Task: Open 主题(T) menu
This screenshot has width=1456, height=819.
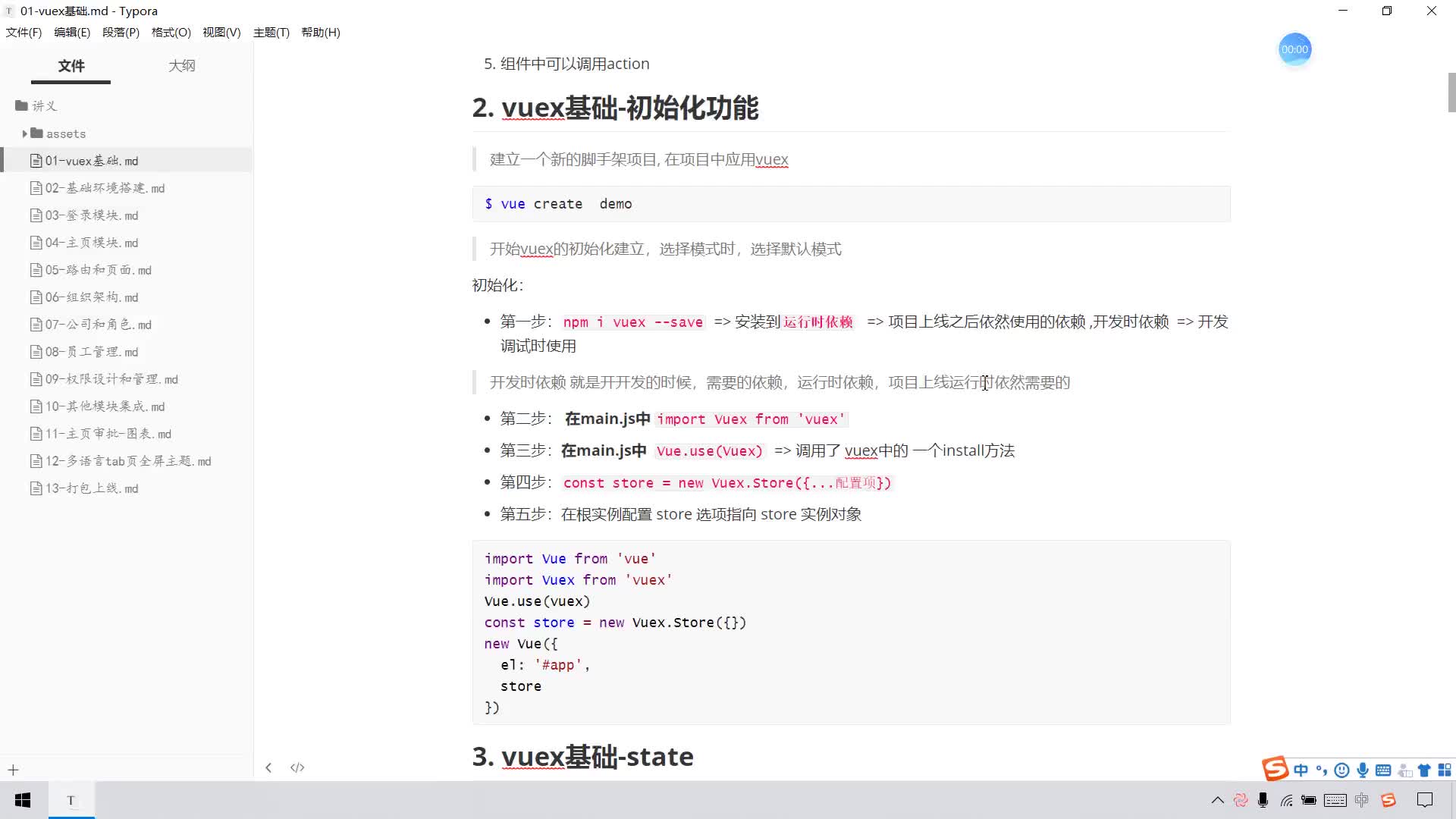Action: coord(271,32)
